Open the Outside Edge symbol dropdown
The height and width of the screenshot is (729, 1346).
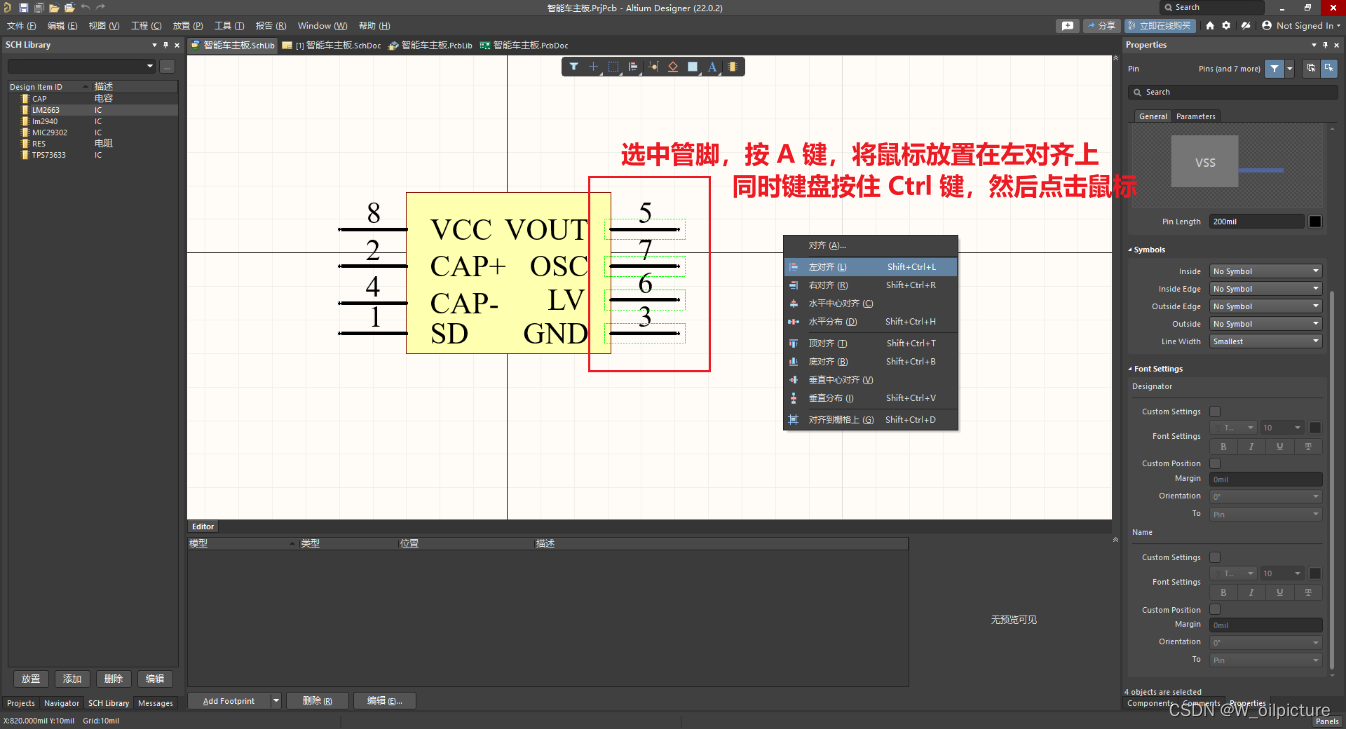1266,306
